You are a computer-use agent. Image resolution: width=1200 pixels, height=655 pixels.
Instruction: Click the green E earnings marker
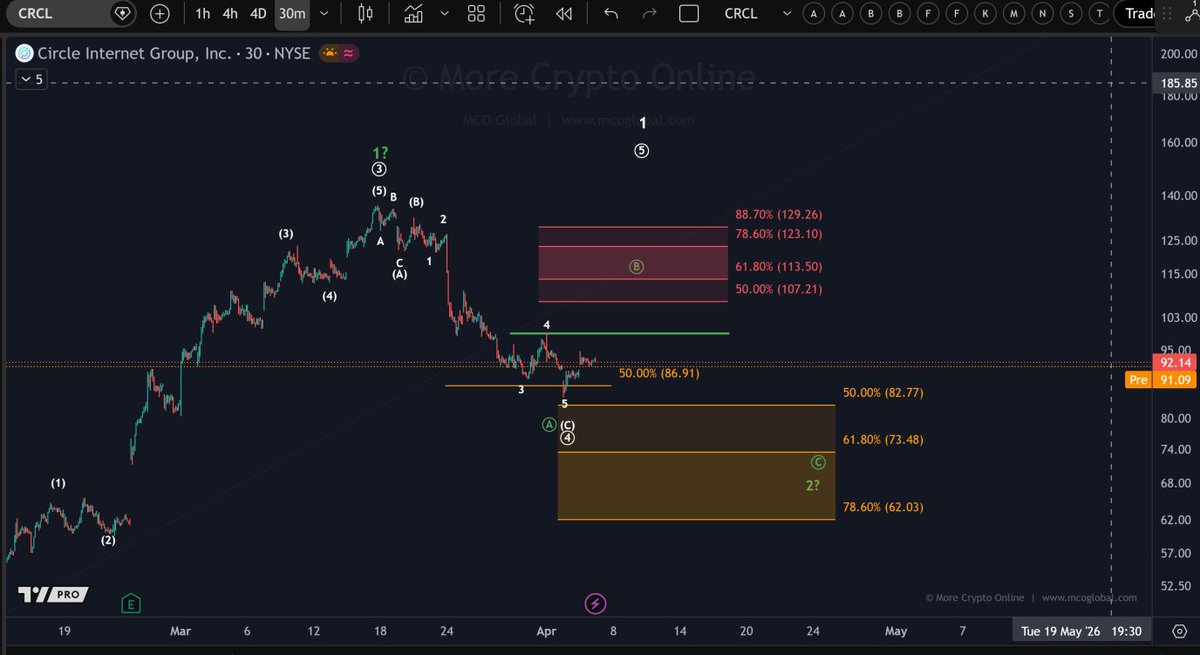[x=131, y=603]
